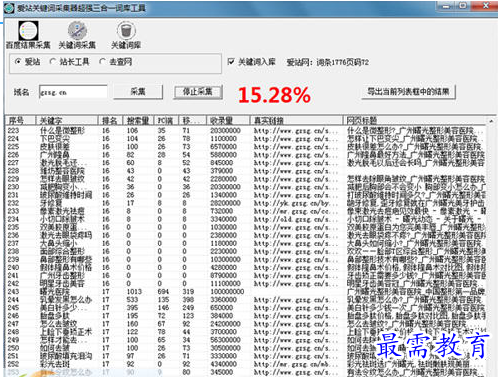Select row number 230 in the list
This screenshot has width=498, height=377.
[13, 187]
